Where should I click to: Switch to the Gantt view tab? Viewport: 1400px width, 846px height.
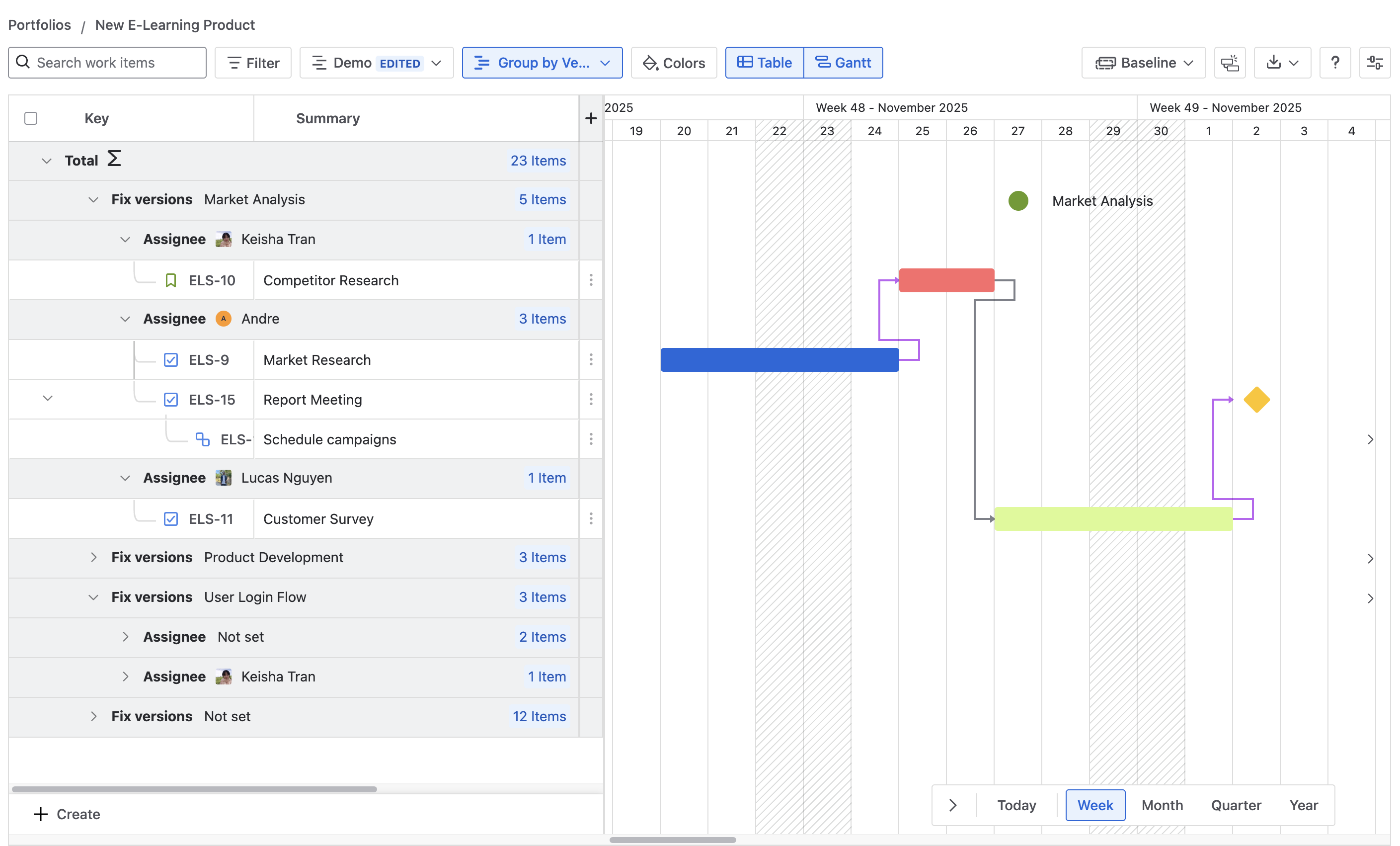[x=843, y=63]
